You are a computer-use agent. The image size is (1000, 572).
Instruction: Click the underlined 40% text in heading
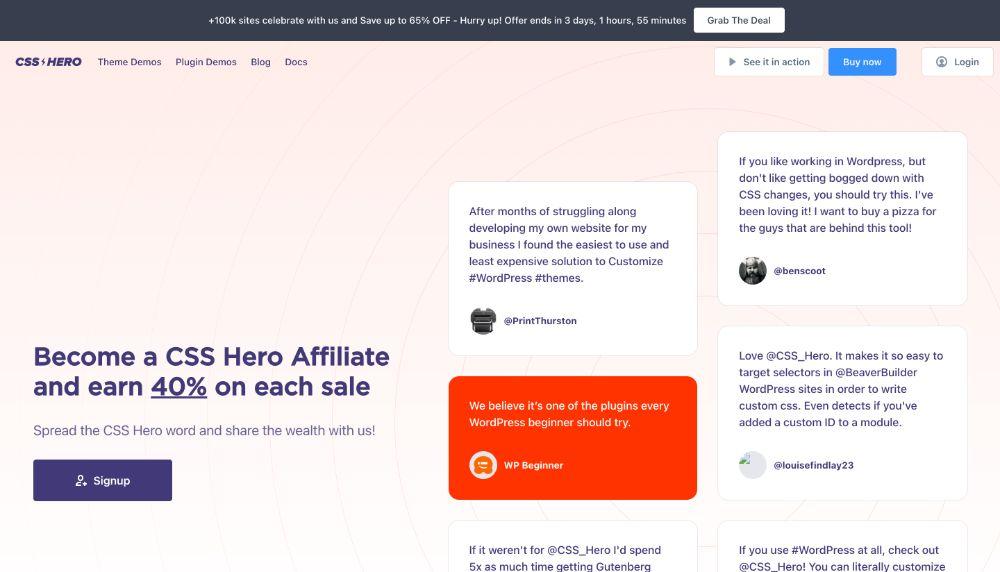[179, 387]
